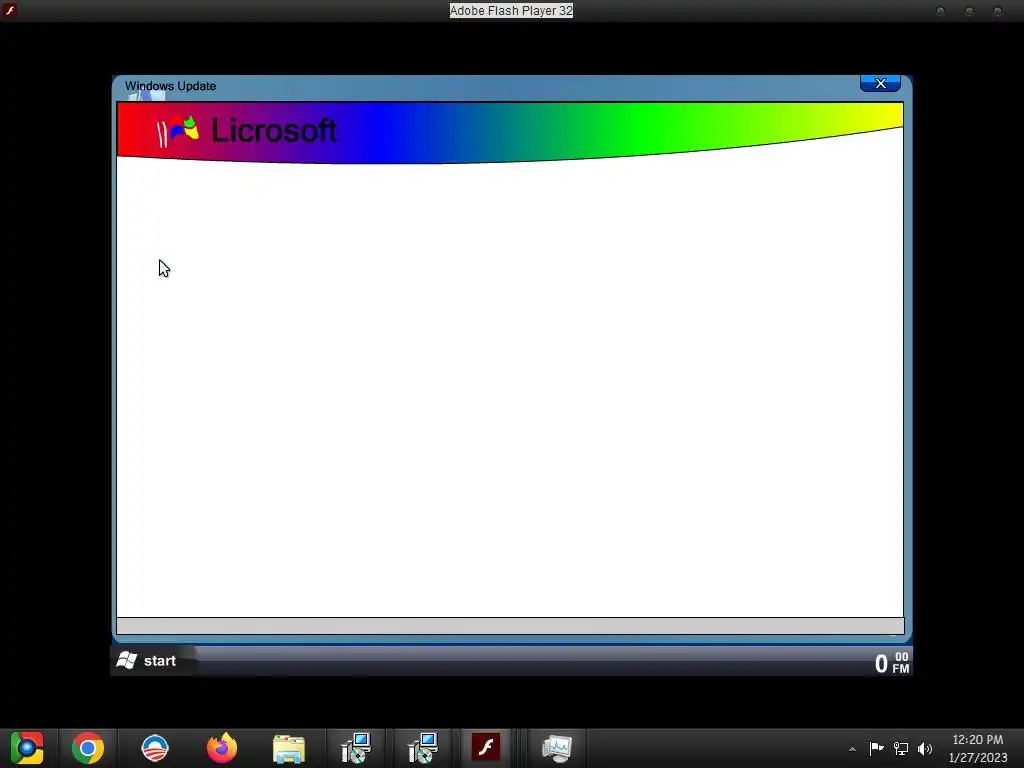The width and height of the screenshot is (1024, 768).
Task: Close the Windows Update window
Action: 880,84
